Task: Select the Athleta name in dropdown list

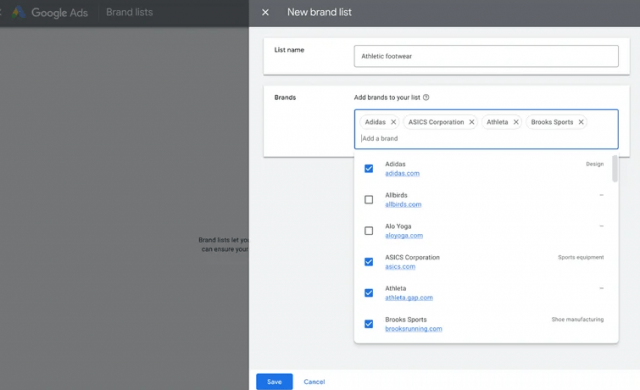Action: (396, 288)
